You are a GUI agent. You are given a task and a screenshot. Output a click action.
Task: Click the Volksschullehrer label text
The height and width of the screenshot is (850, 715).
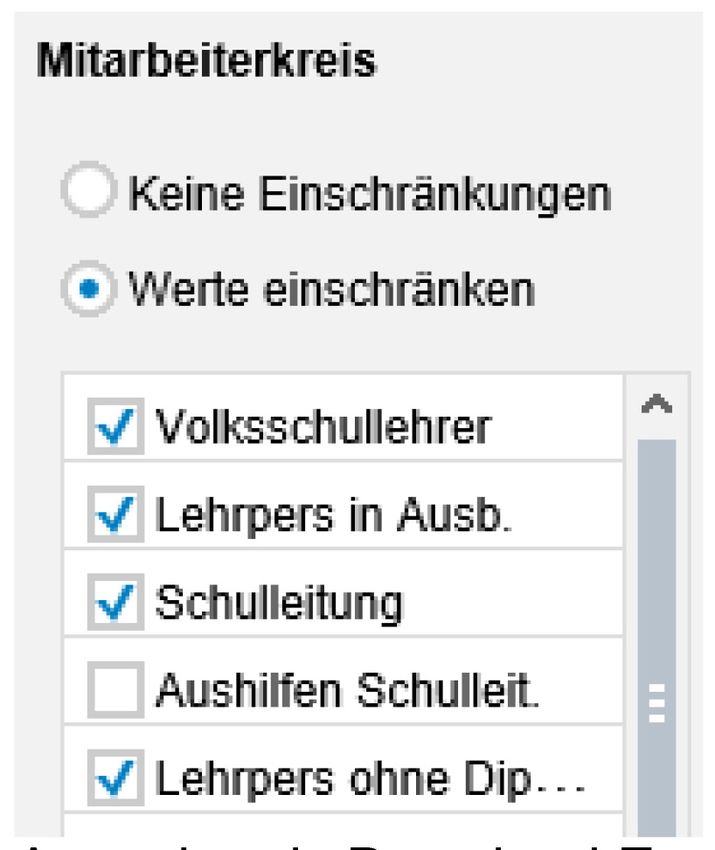click(x=322, y=427)
